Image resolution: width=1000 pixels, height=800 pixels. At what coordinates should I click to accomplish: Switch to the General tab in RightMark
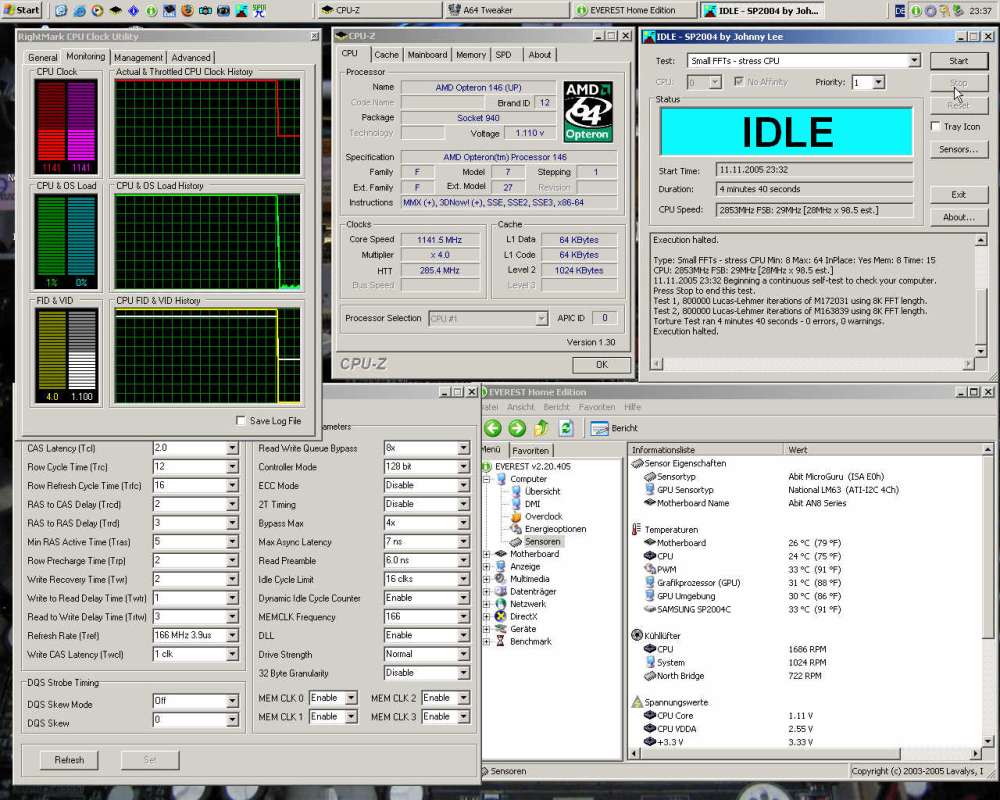pos(43,57)
